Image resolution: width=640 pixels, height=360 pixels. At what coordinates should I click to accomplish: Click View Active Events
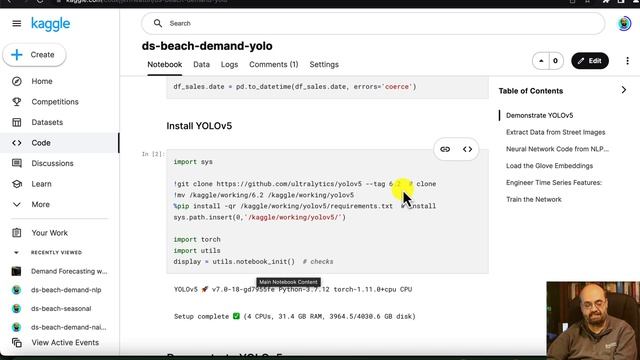pos(65,342)
